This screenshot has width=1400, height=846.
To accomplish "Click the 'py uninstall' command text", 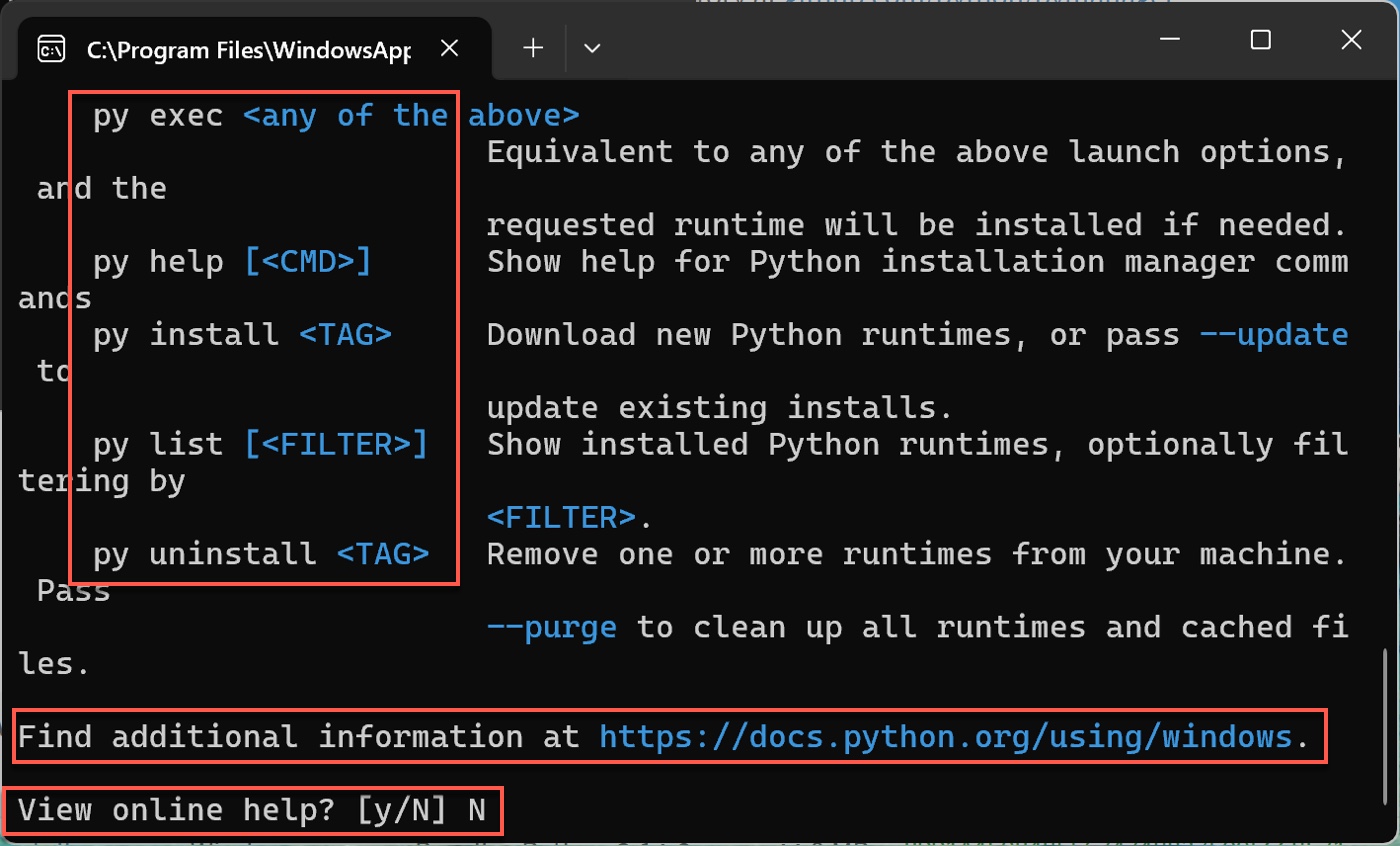I will coord(205,554).
